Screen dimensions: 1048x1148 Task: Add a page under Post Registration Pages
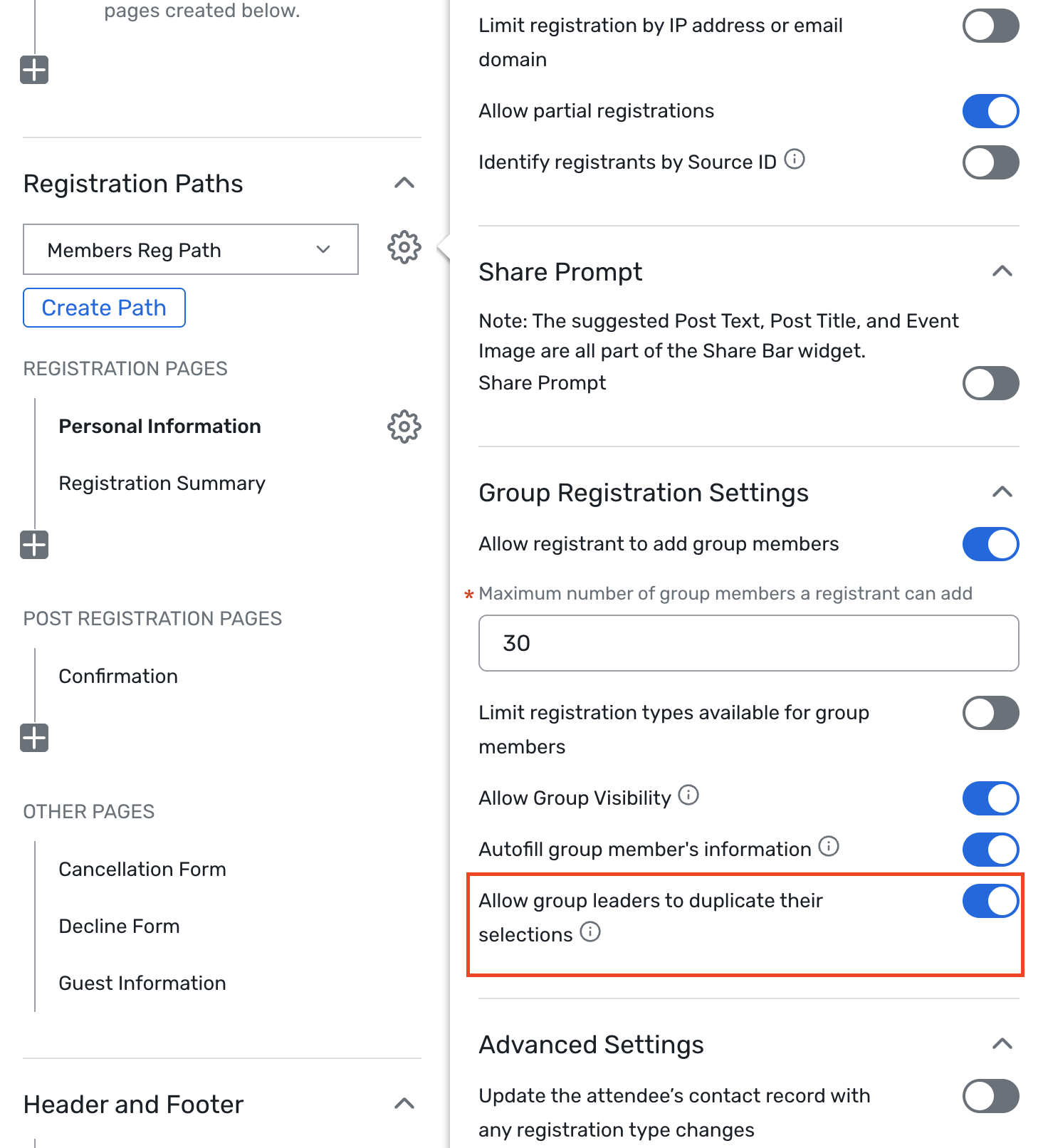(34, 738)
